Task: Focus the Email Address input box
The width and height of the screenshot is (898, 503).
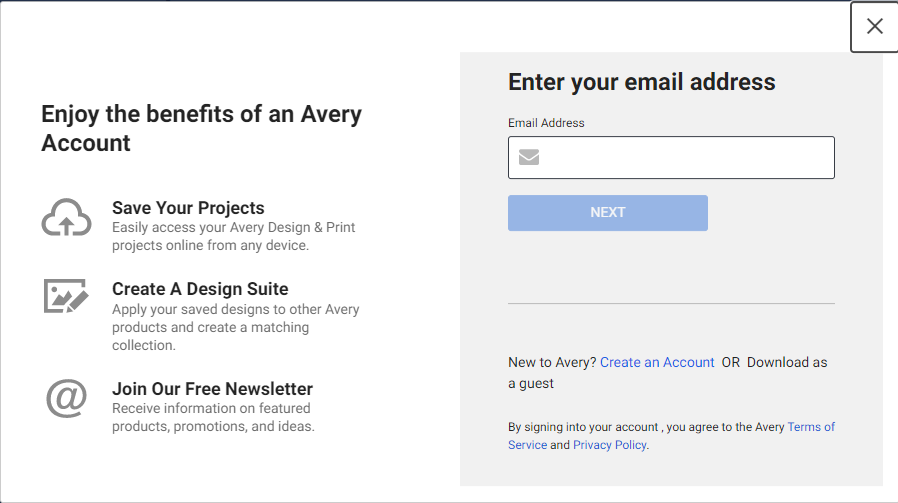Action: pos(671,158)
